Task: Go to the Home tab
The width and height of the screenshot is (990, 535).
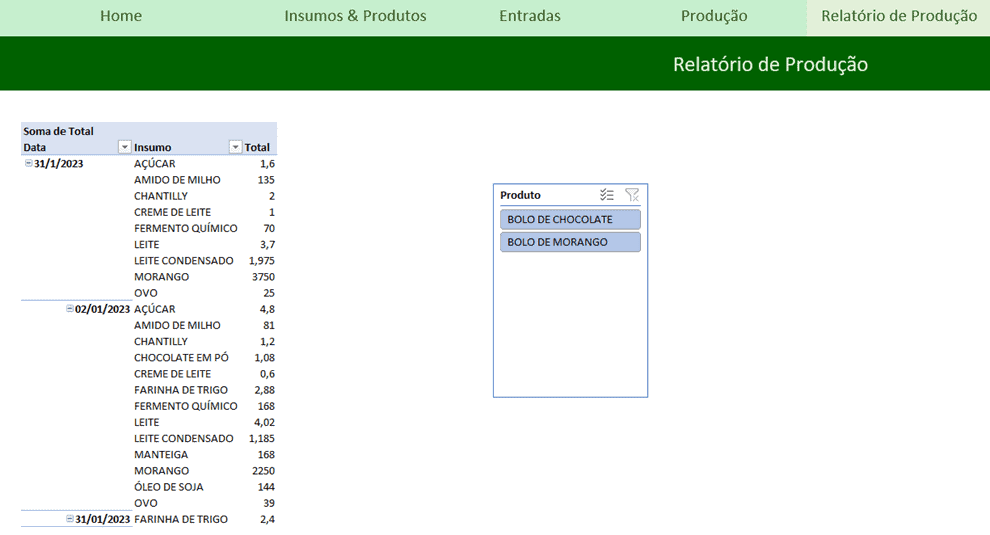Action: 121,16
